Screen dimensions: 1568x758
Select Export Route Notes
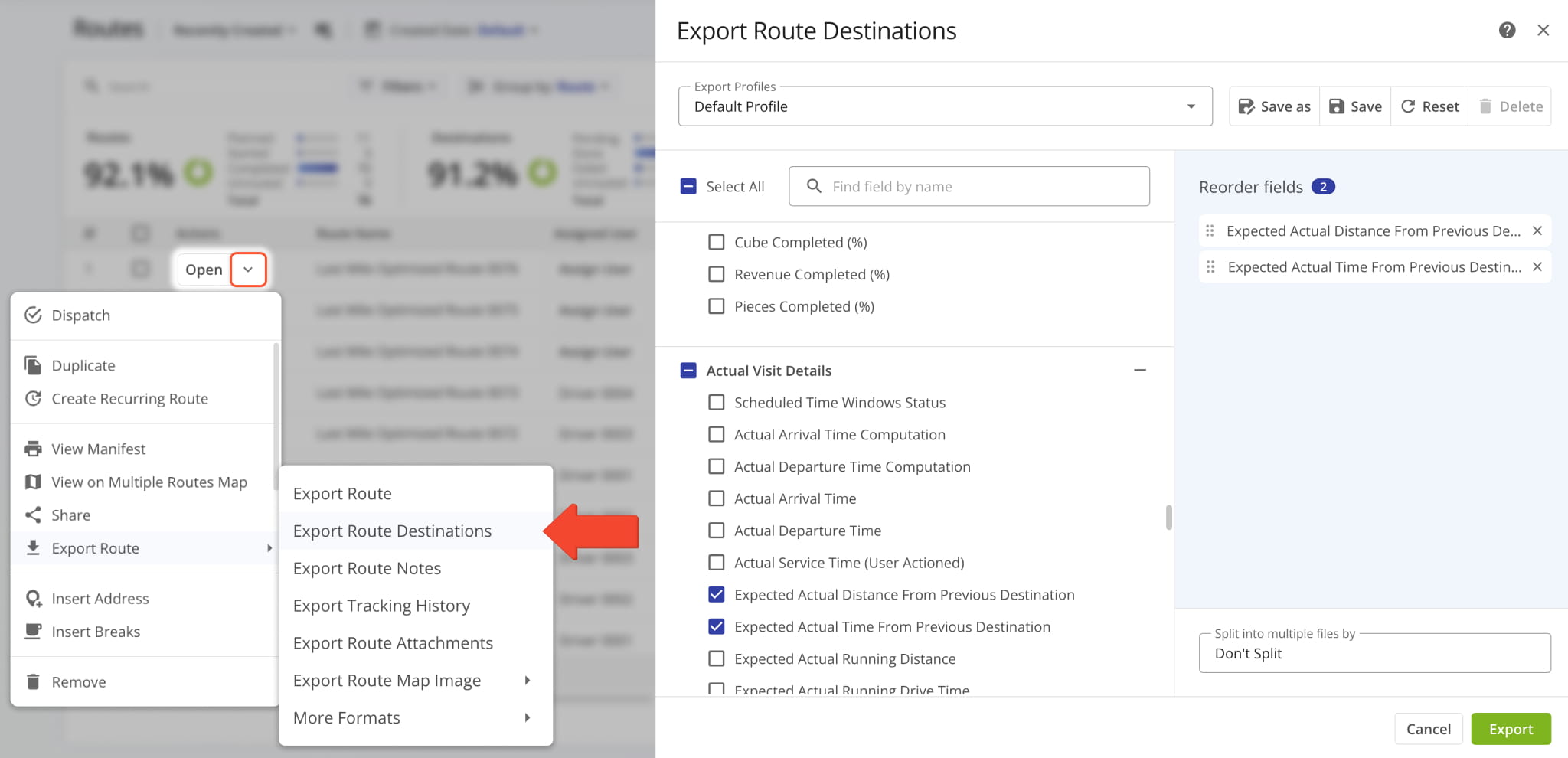(x=416, y=568)
